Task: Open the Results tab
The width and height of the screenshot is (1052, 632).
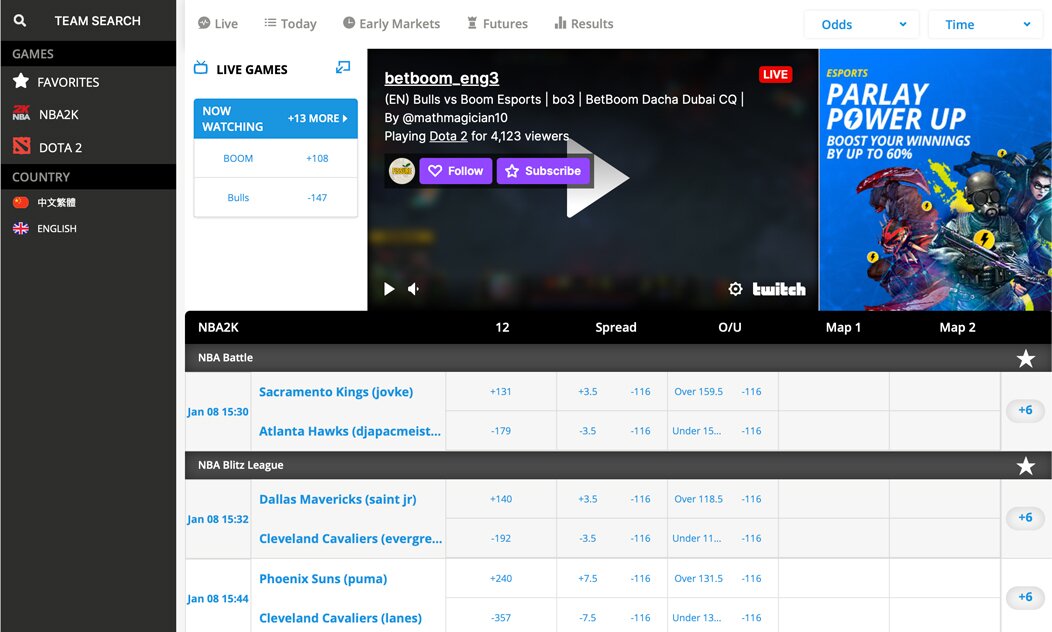Action: click(584, 23)
